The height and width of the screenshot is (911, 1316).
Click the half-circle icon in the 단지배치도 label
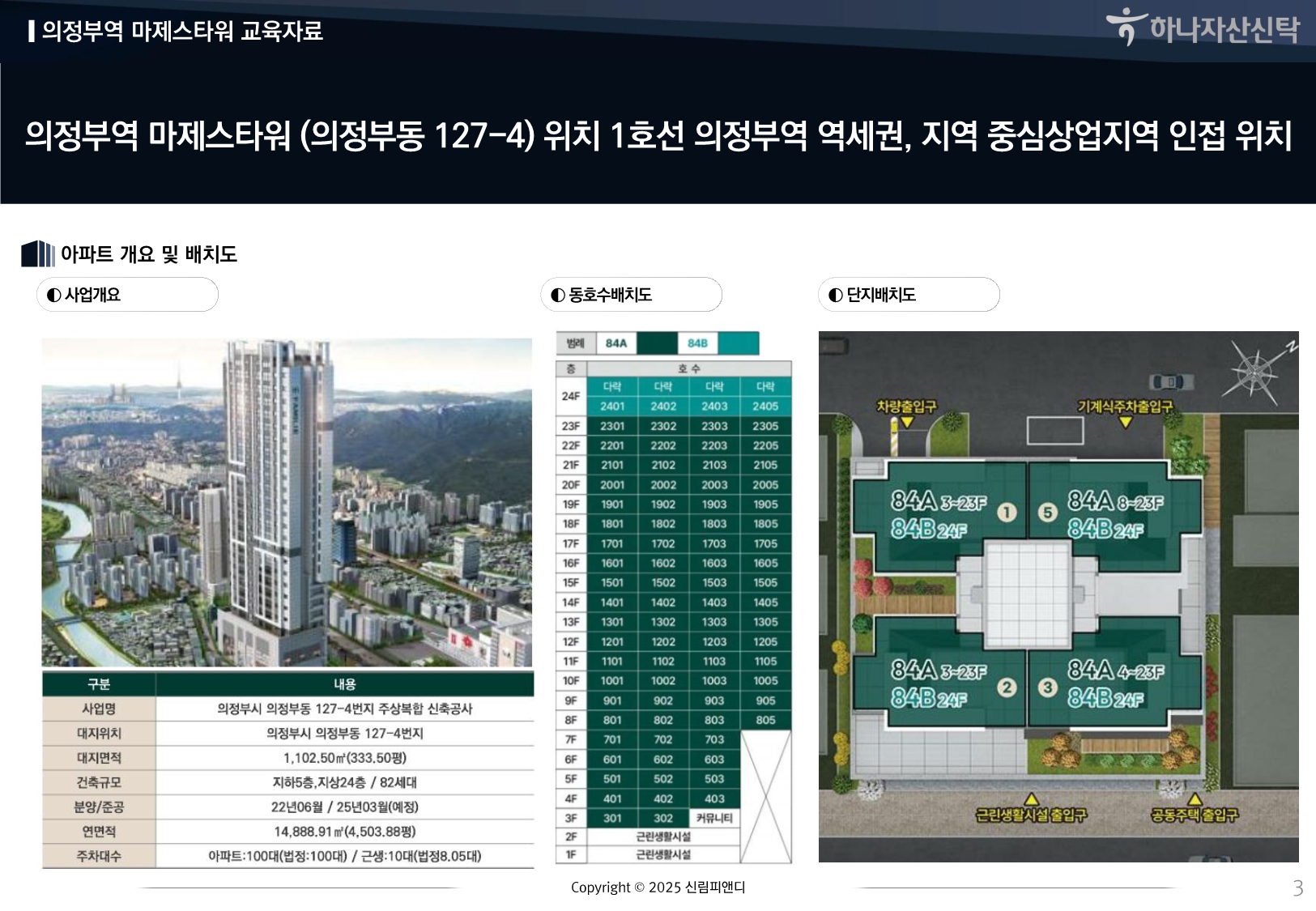[836, 295]
